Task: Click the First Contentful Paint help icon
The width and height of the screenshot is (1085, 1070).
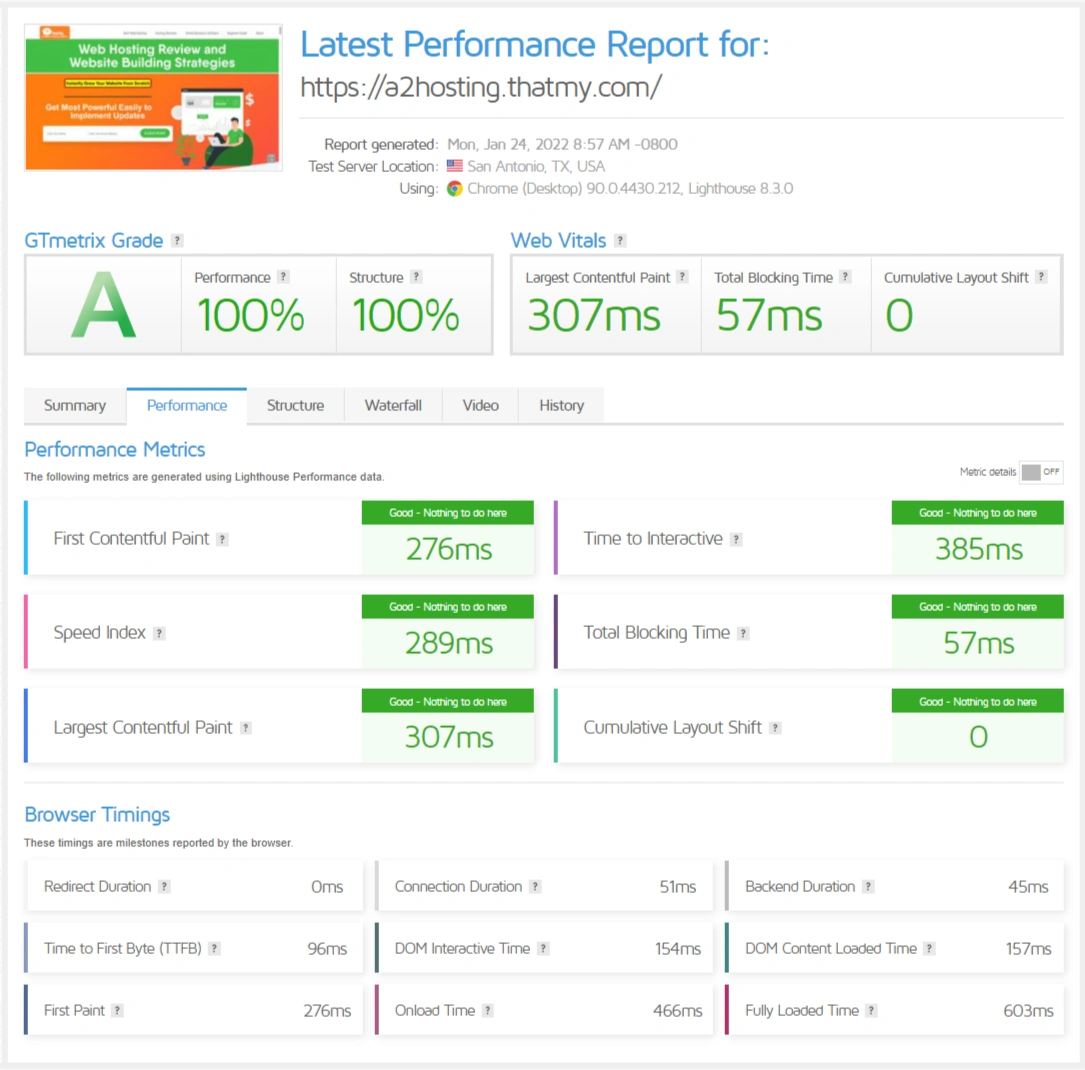Action: pos(221,539)
